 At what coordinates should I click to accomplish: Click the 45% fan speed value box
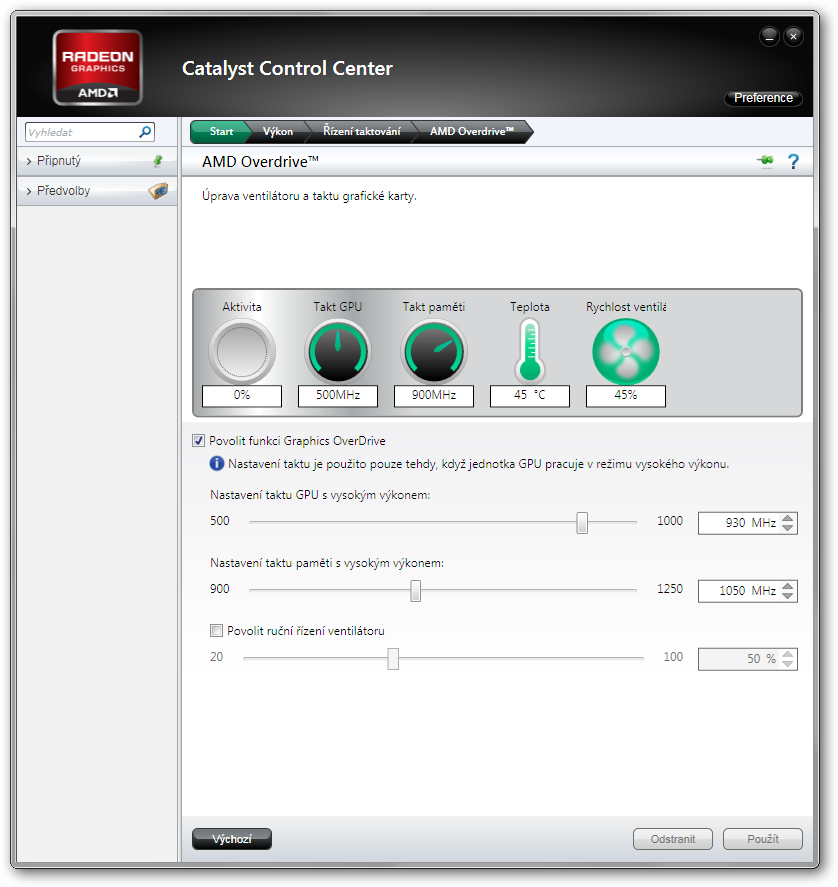click(626, 395)
